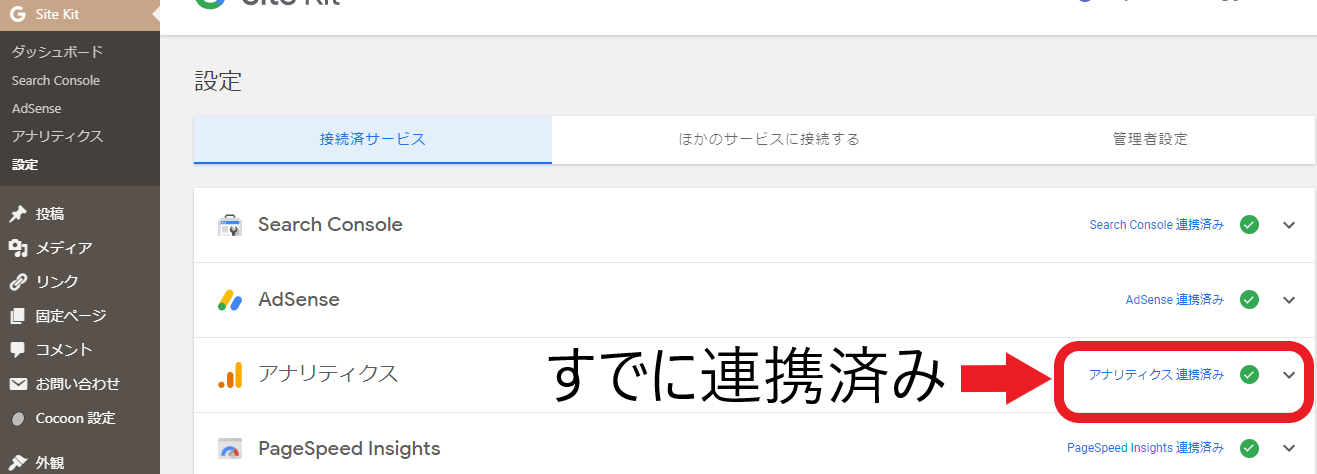Switch to ほかのサービスに接続する tab

[768, 139]
